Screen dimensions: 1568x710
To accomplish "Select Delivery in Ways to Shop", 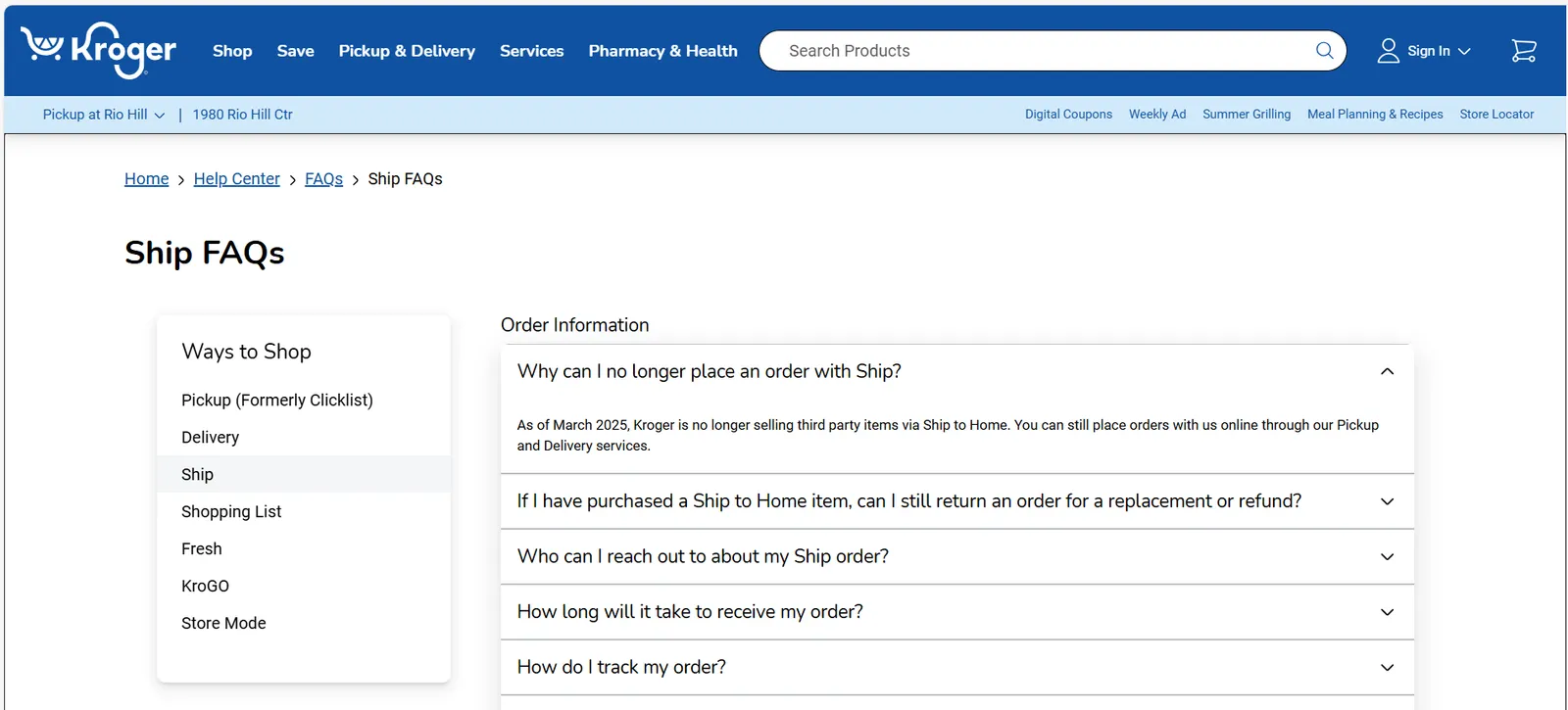I will coord(304,438).
